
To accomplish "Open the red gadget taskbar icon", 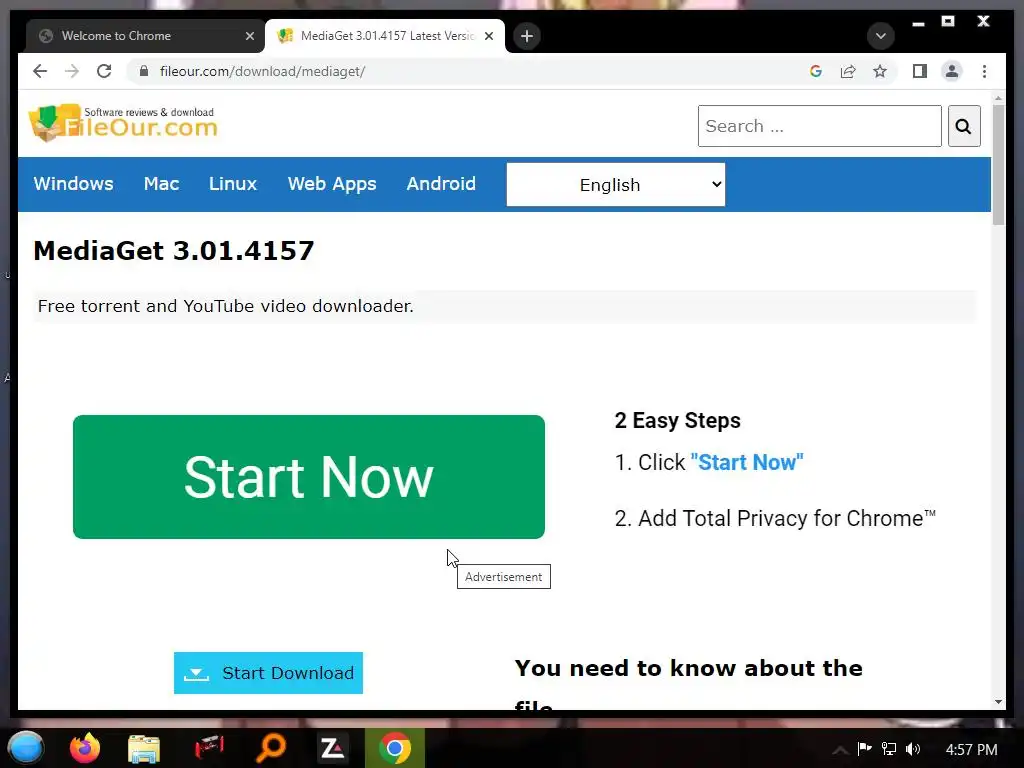I will coord(209,748).
